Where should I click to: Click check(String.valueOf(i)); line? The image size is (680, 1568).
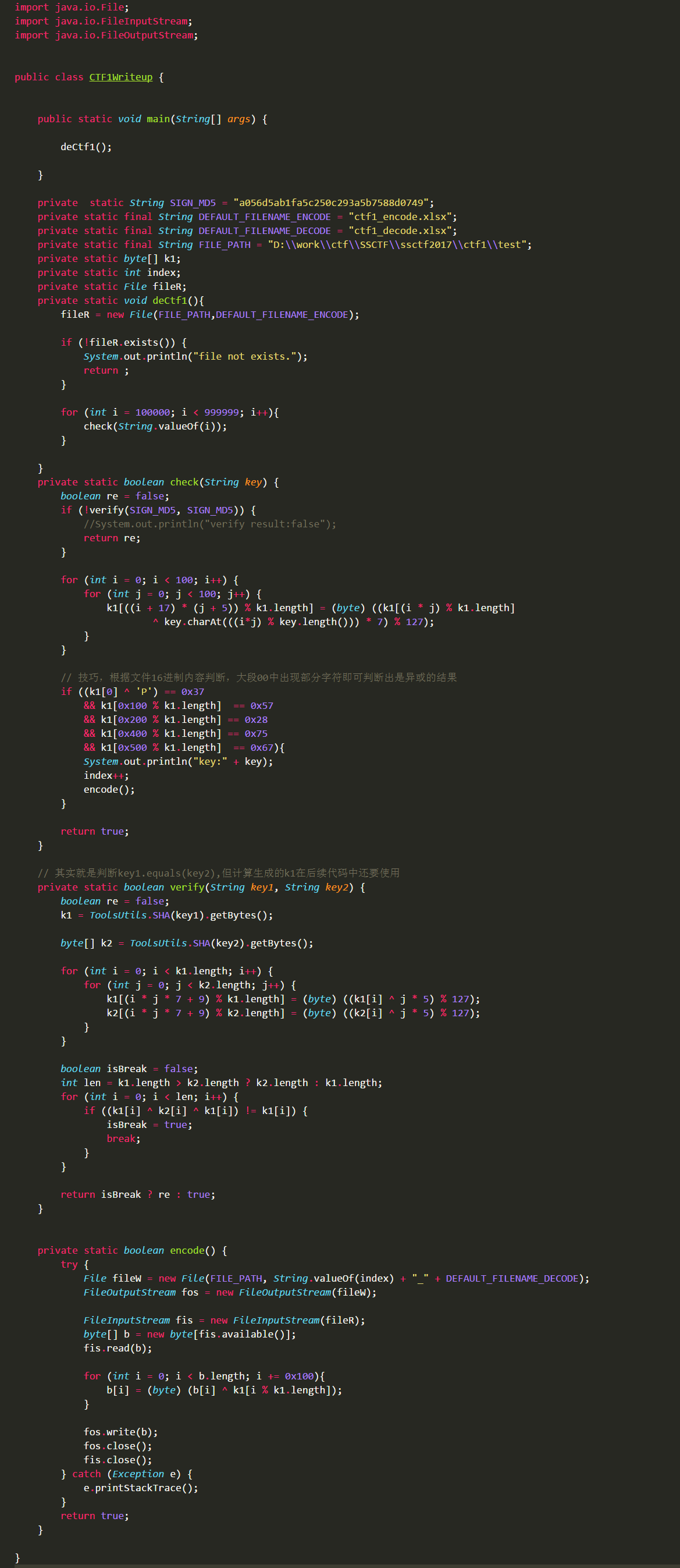point(155,427)
